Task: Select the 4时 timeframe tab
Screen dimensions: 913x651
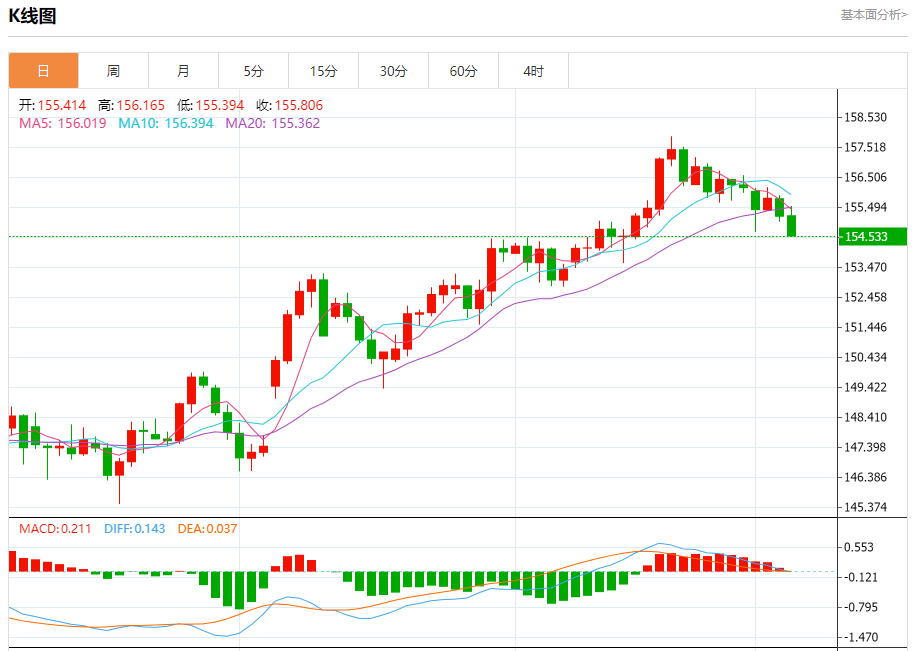Action: [533, 71]
